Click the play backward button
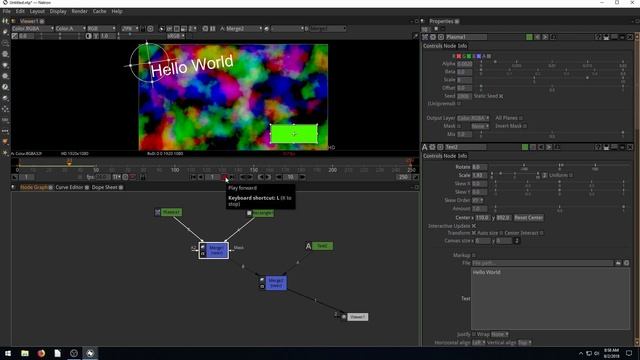 pos(201,177)
